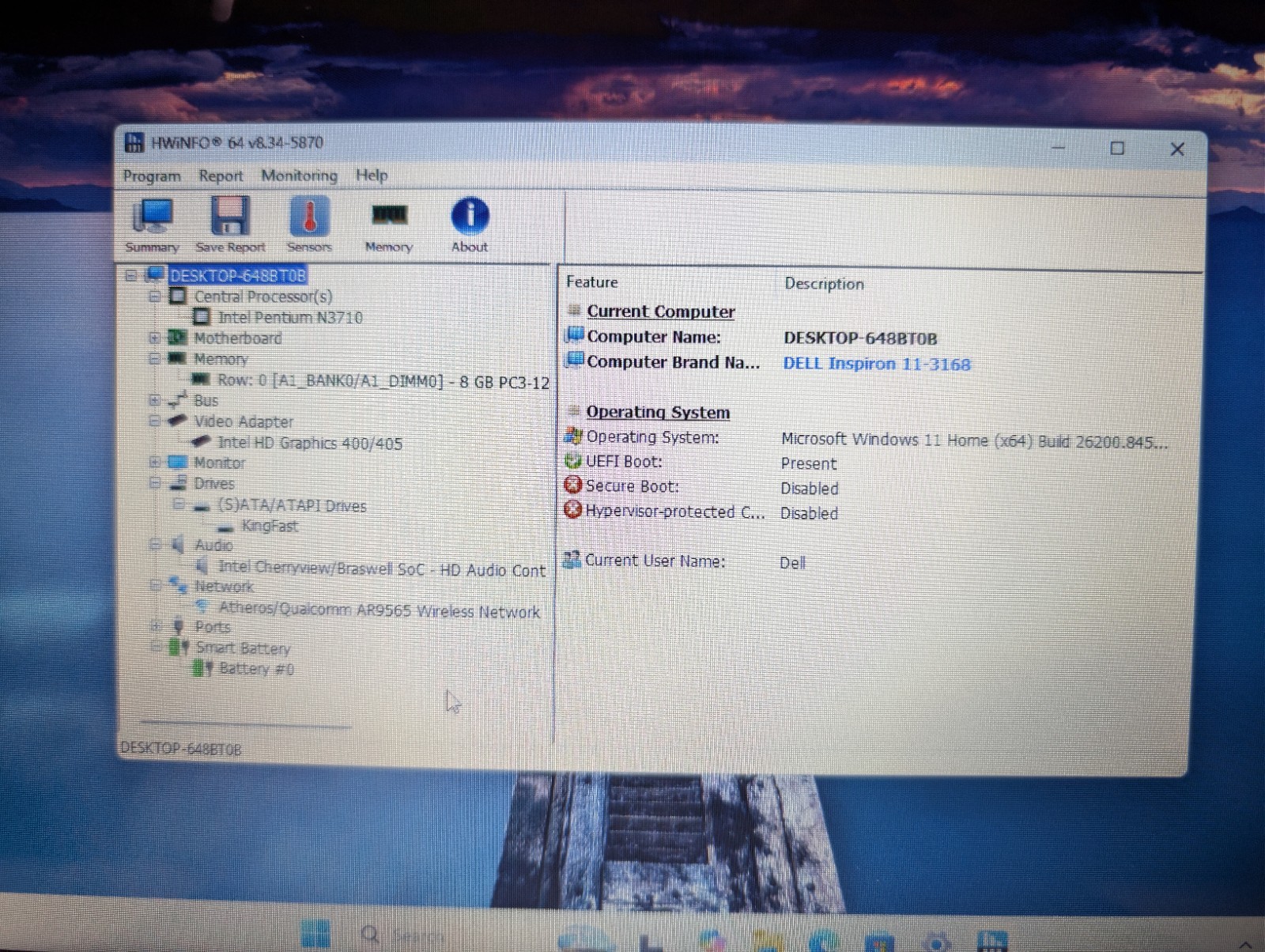Expand the Motherboard tree node
1265x952 pixels.
pyautogui.click(x=155, y=338)
